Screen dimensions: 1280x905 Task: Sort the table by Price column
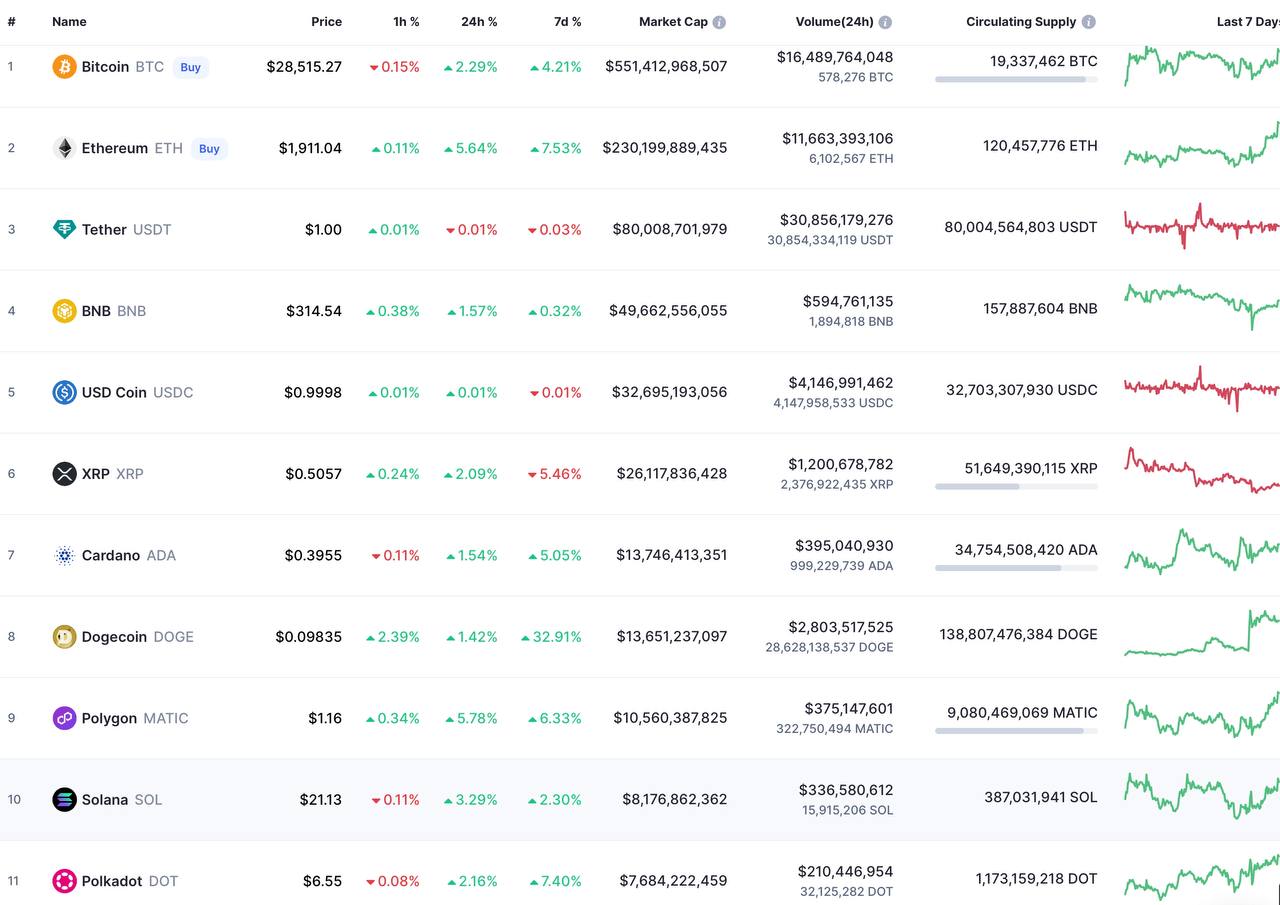(x=326, y=22)
